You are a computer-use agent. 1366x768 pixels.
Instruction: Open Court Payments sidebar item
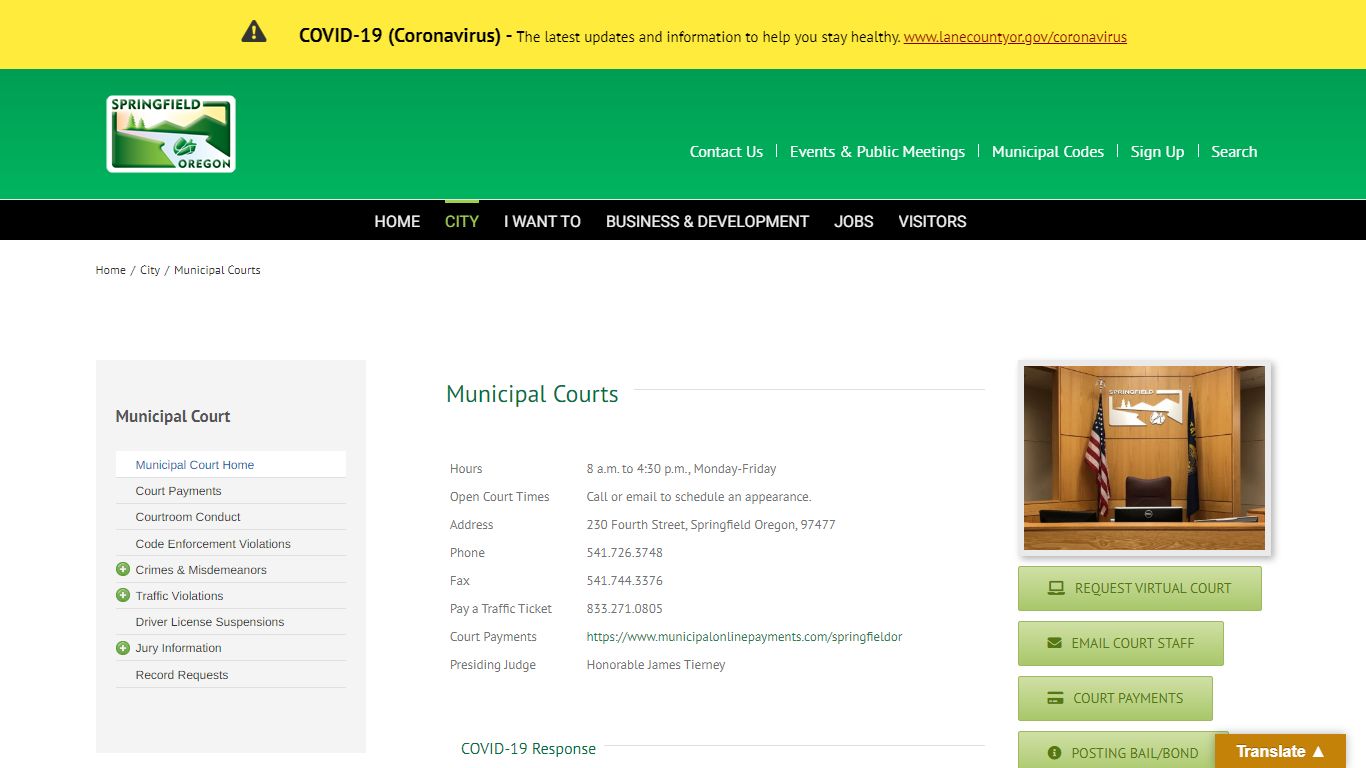[x=231, y=491]
